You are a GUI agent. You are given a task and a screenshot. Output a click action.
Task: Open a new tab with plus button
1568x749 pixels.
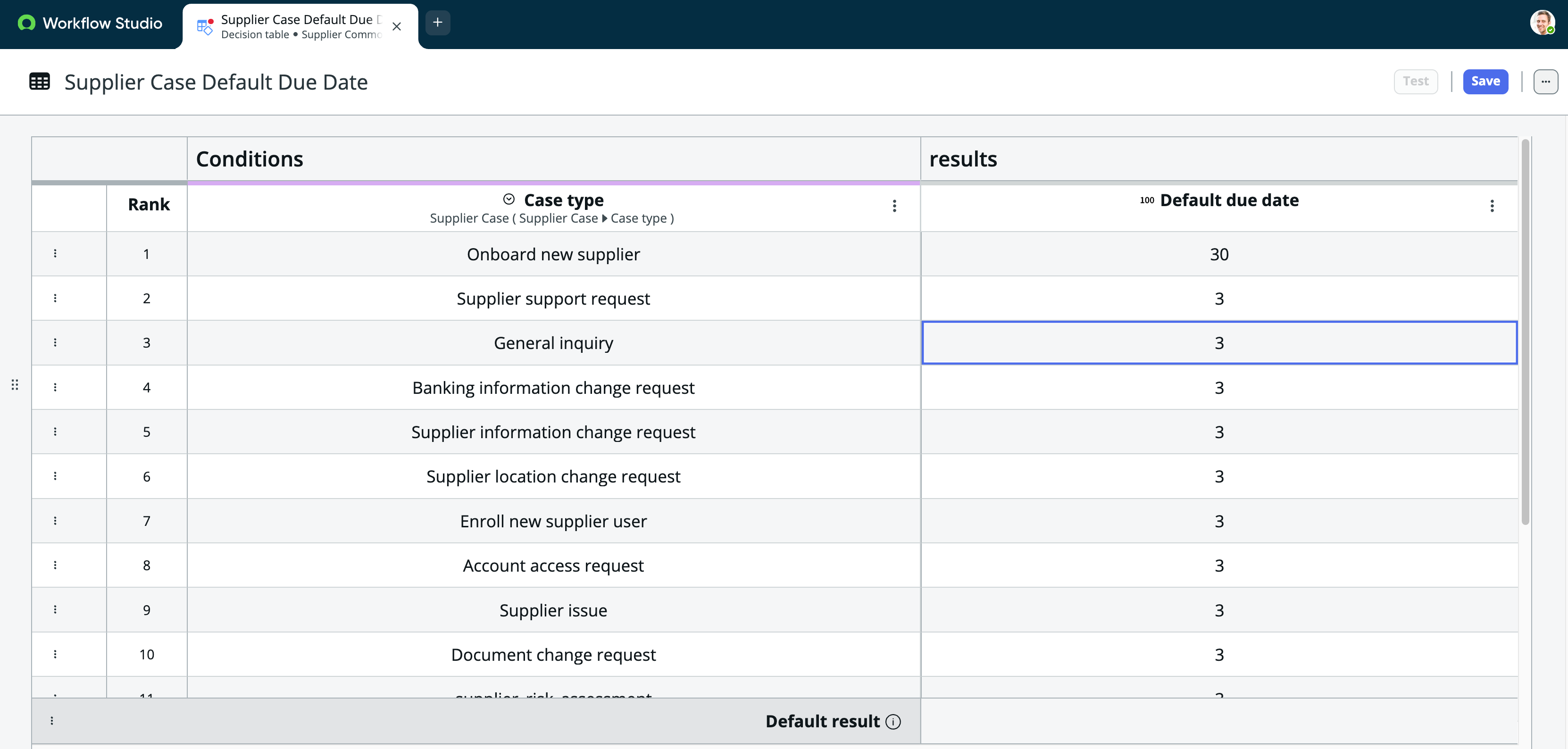[437, 23]
